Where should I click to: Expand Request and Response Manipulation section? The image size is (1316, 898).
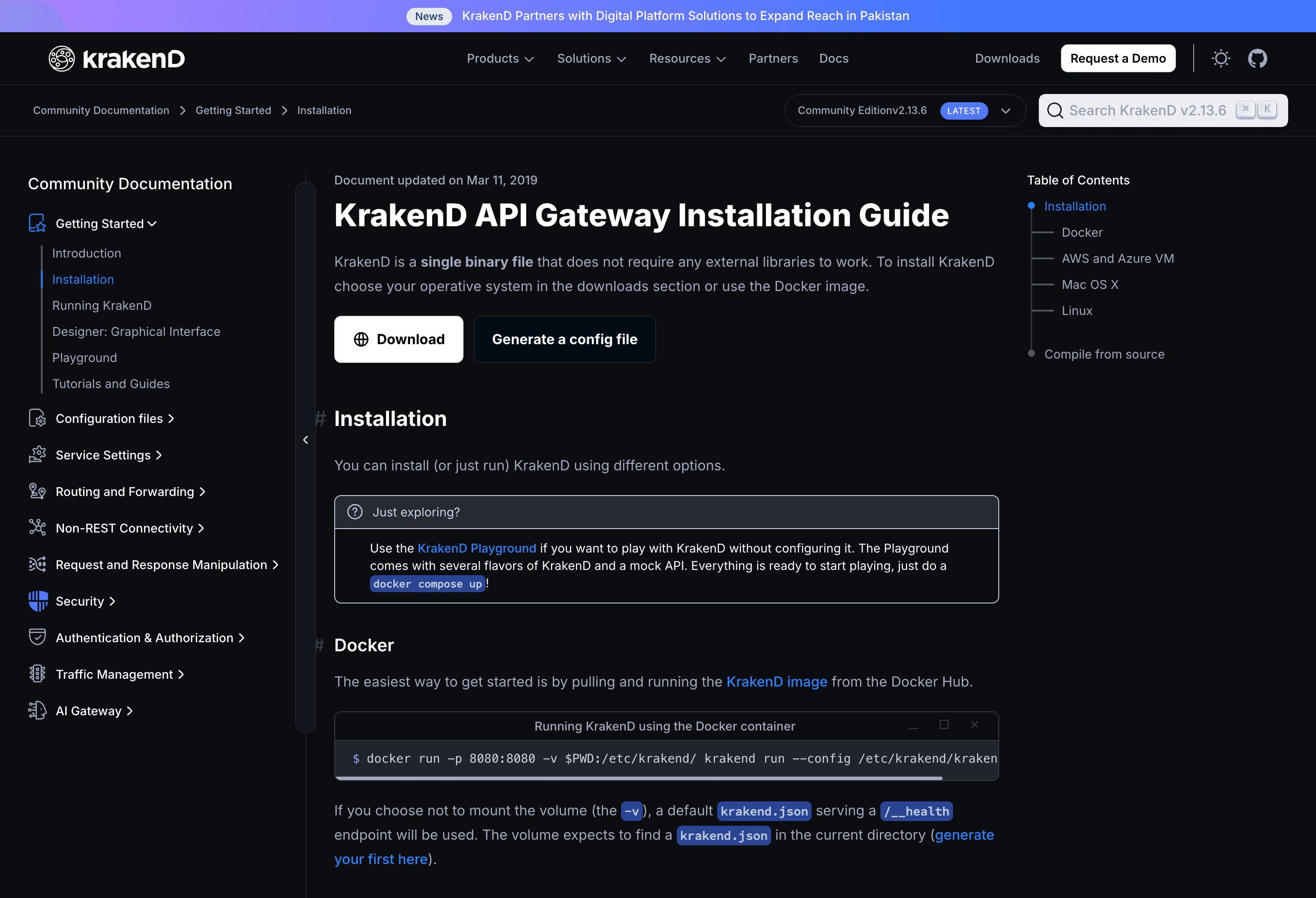[x=167, y=564]
